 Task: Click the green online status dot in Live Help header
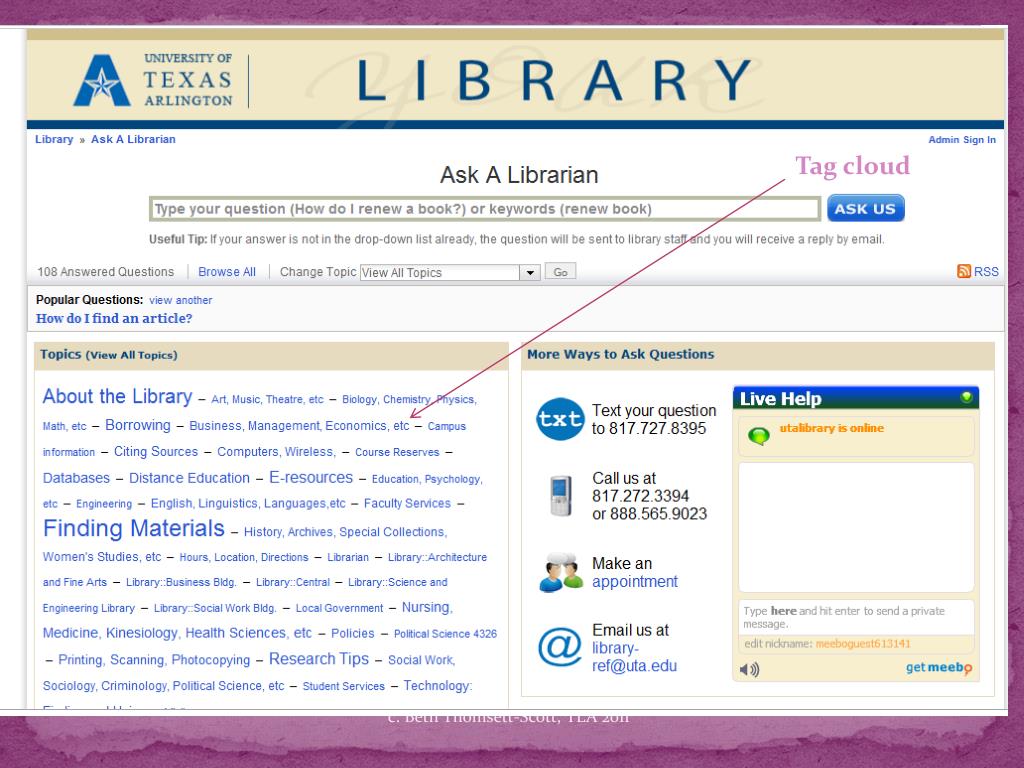966,396
